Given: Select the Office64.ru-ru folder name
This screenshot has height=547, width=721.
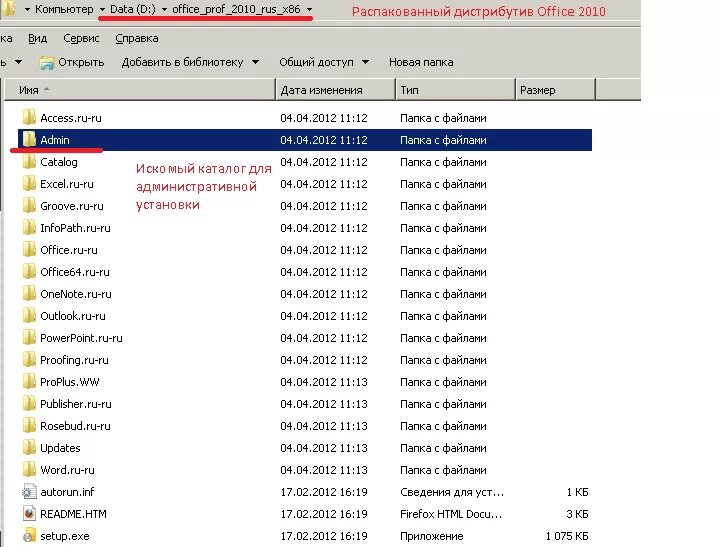Looking at the screenshot, I should 75,272.
